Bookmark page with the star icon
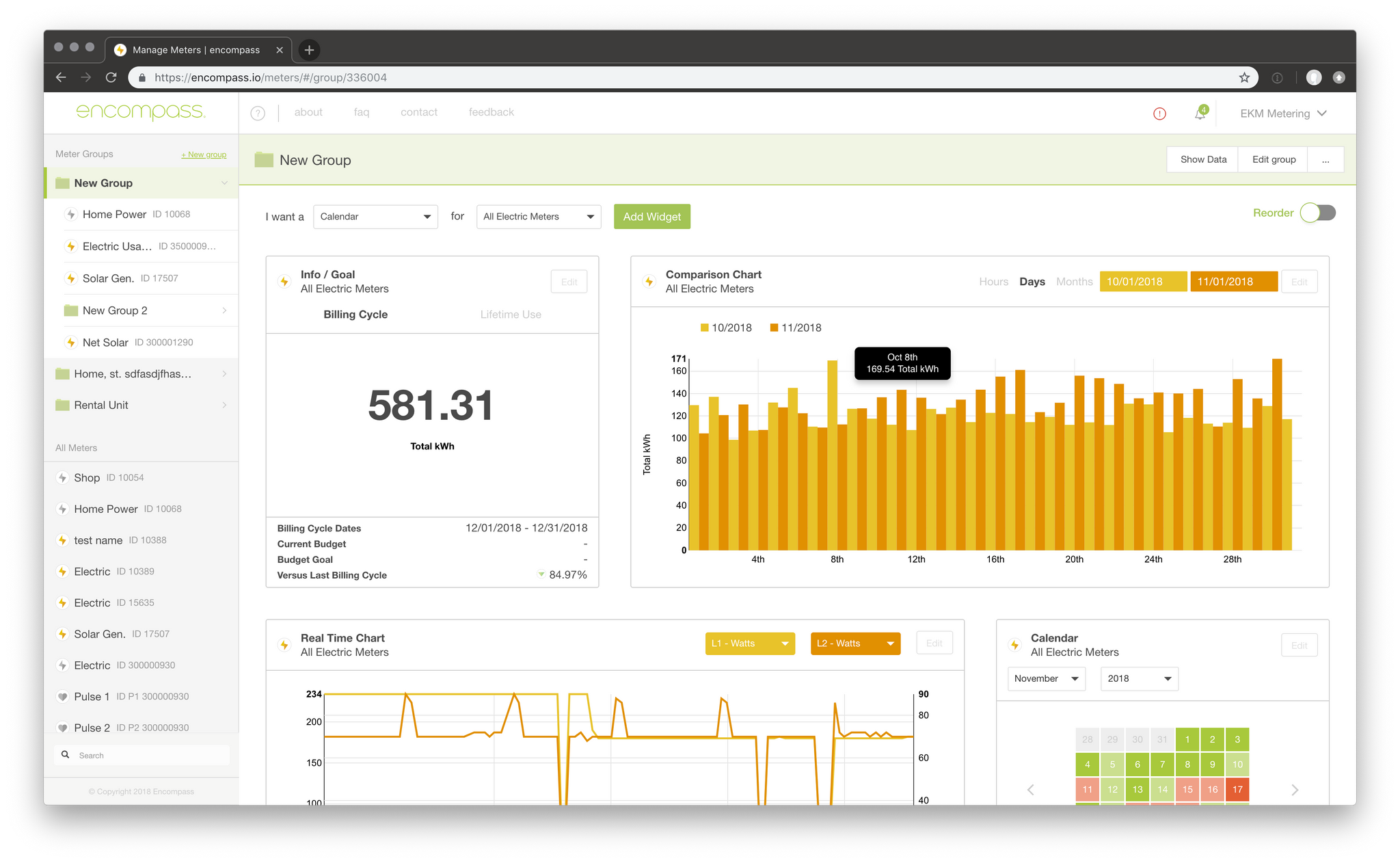The image size is (1400, 863). coord(1244,78)
